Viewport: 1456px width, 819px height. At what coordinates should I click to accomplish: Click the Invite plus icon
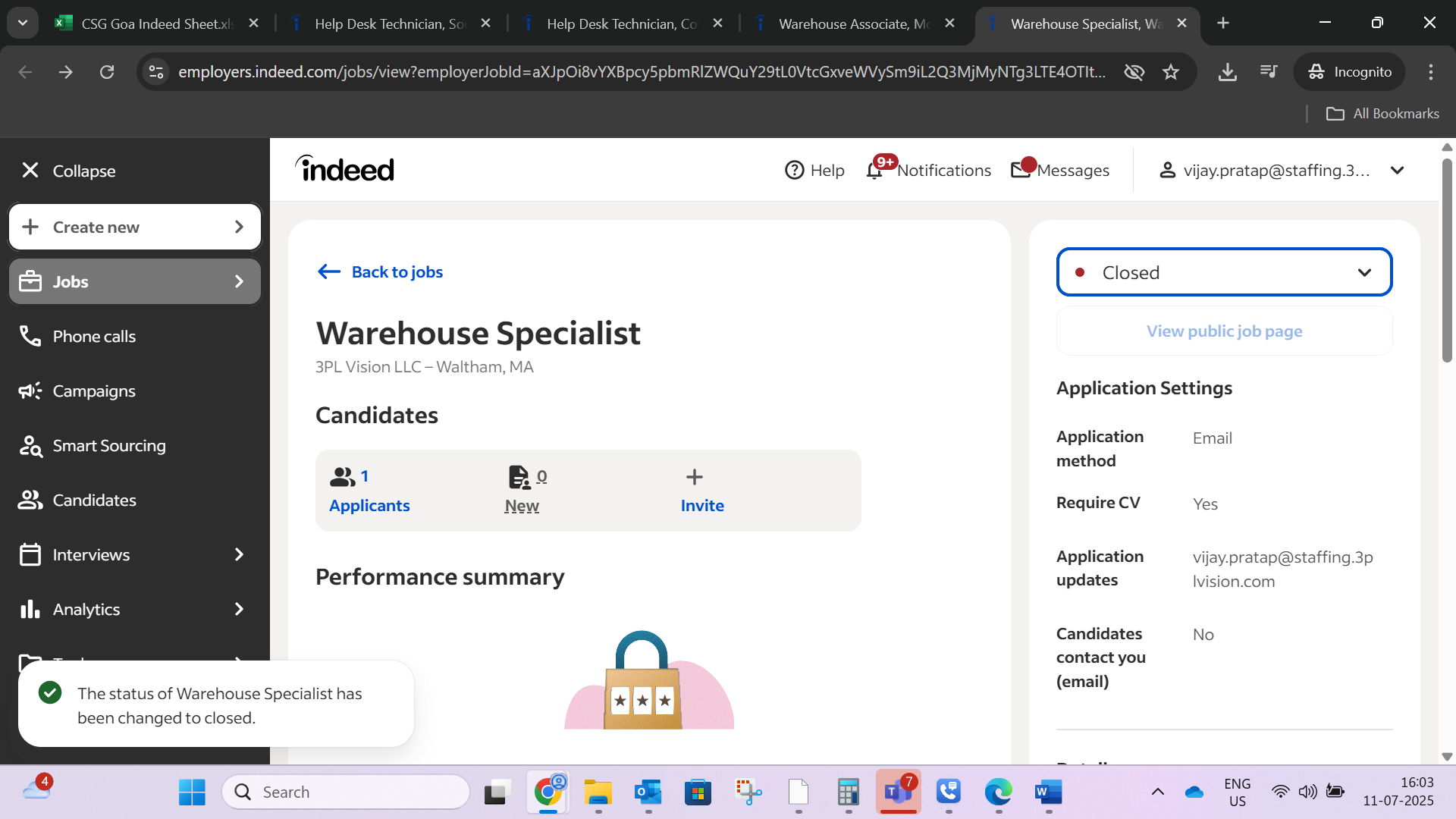694,477
